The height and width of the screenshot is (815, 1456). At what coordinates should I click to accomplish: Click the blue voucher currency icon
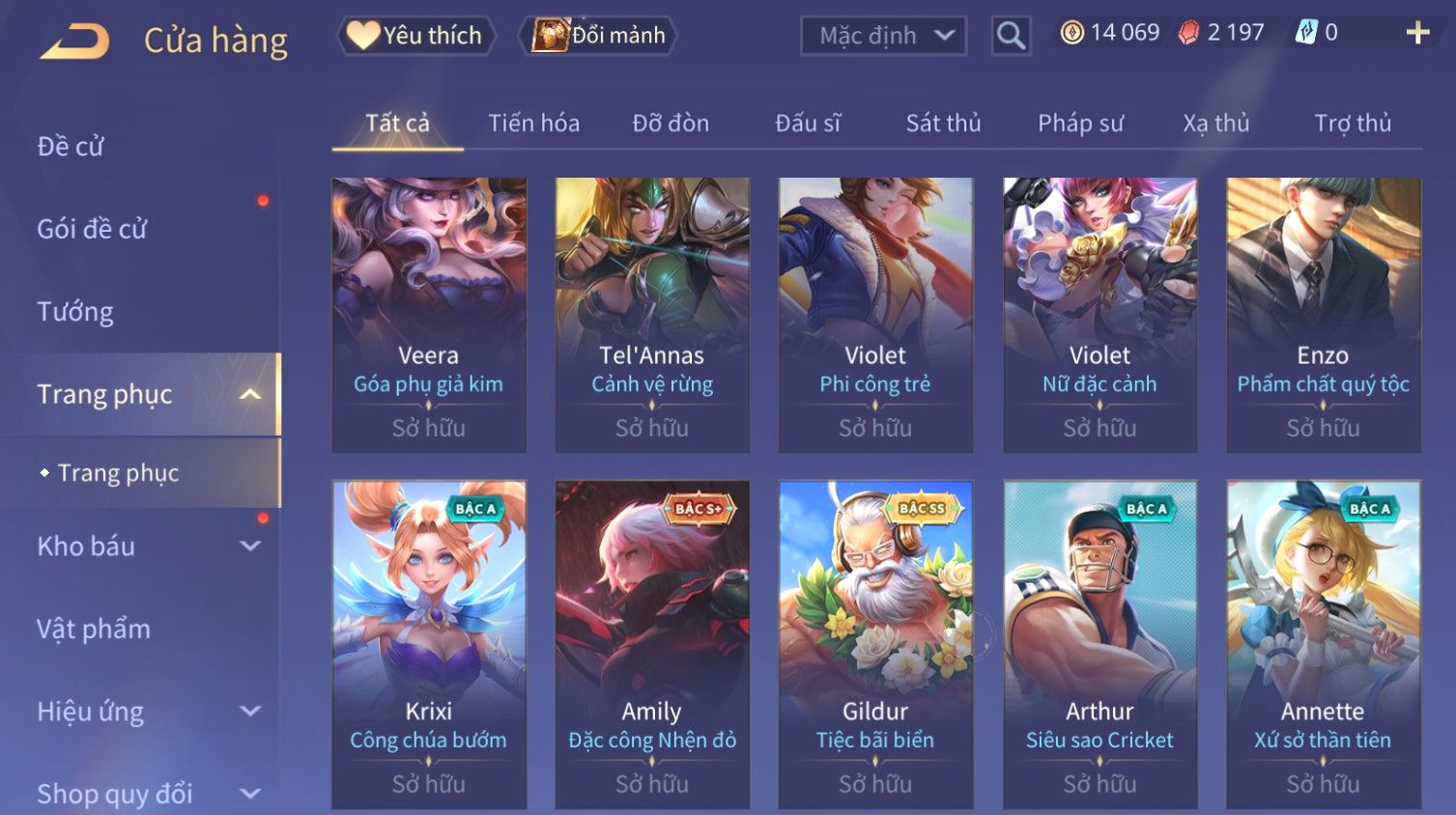(x=1305, y=33)
